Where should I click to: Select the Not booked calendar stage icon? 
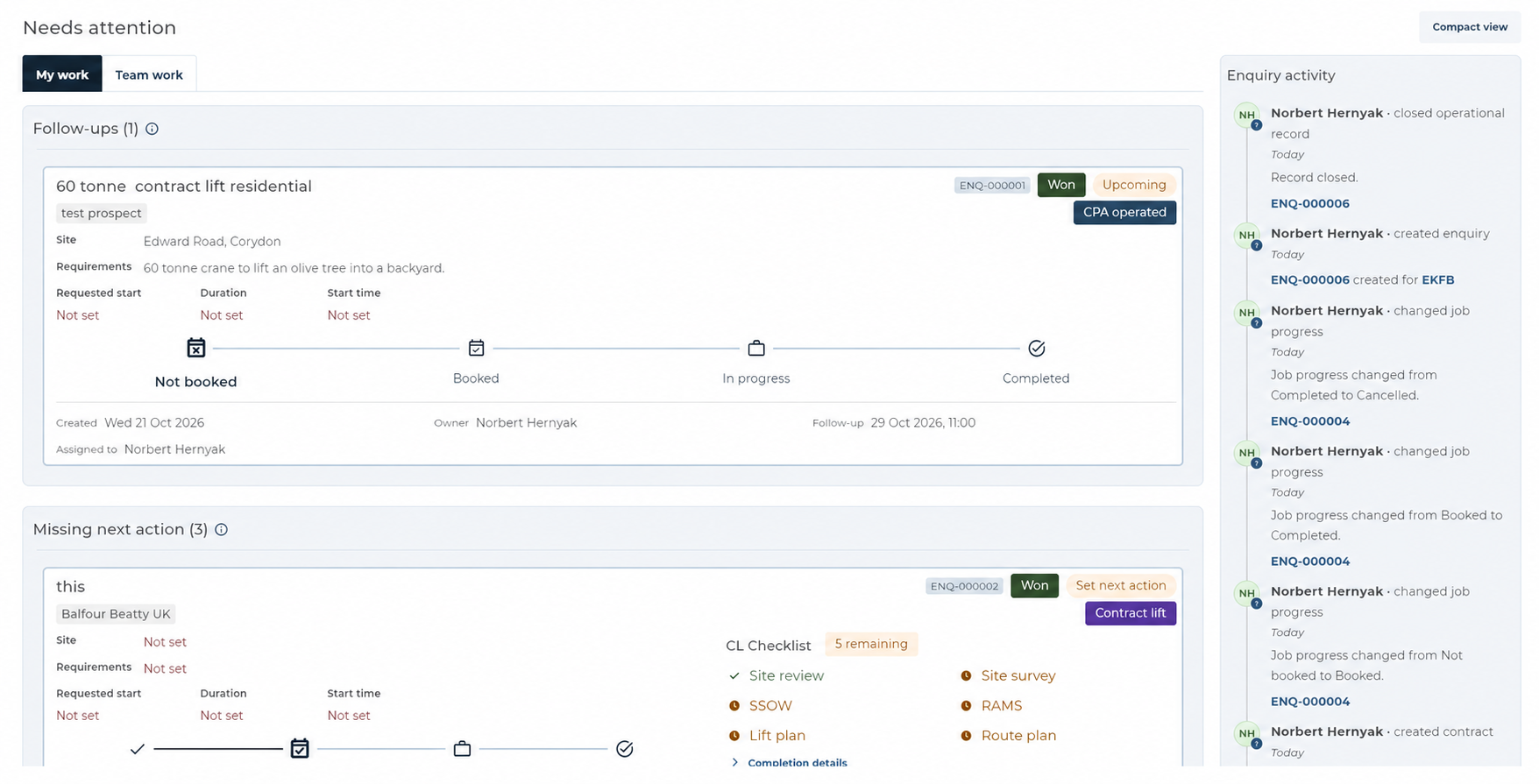tap(196, 348)
